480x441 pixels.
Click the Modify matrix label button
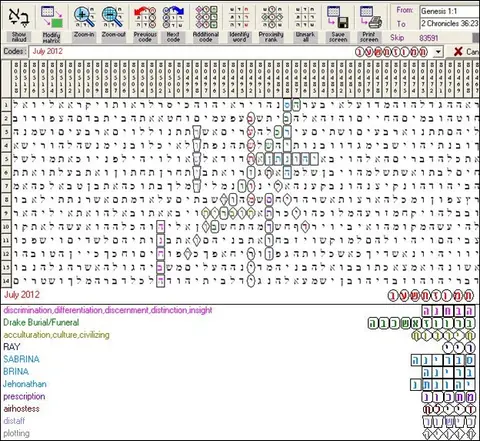(x=52, y=37)
